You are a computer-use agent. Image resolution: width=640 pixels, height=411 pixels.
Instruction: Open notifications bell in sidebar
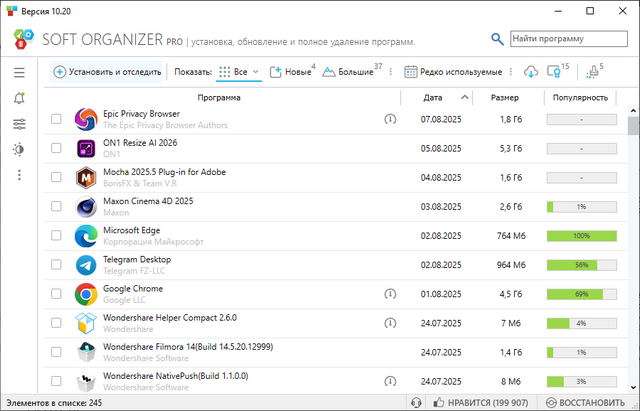pos(19,98)
